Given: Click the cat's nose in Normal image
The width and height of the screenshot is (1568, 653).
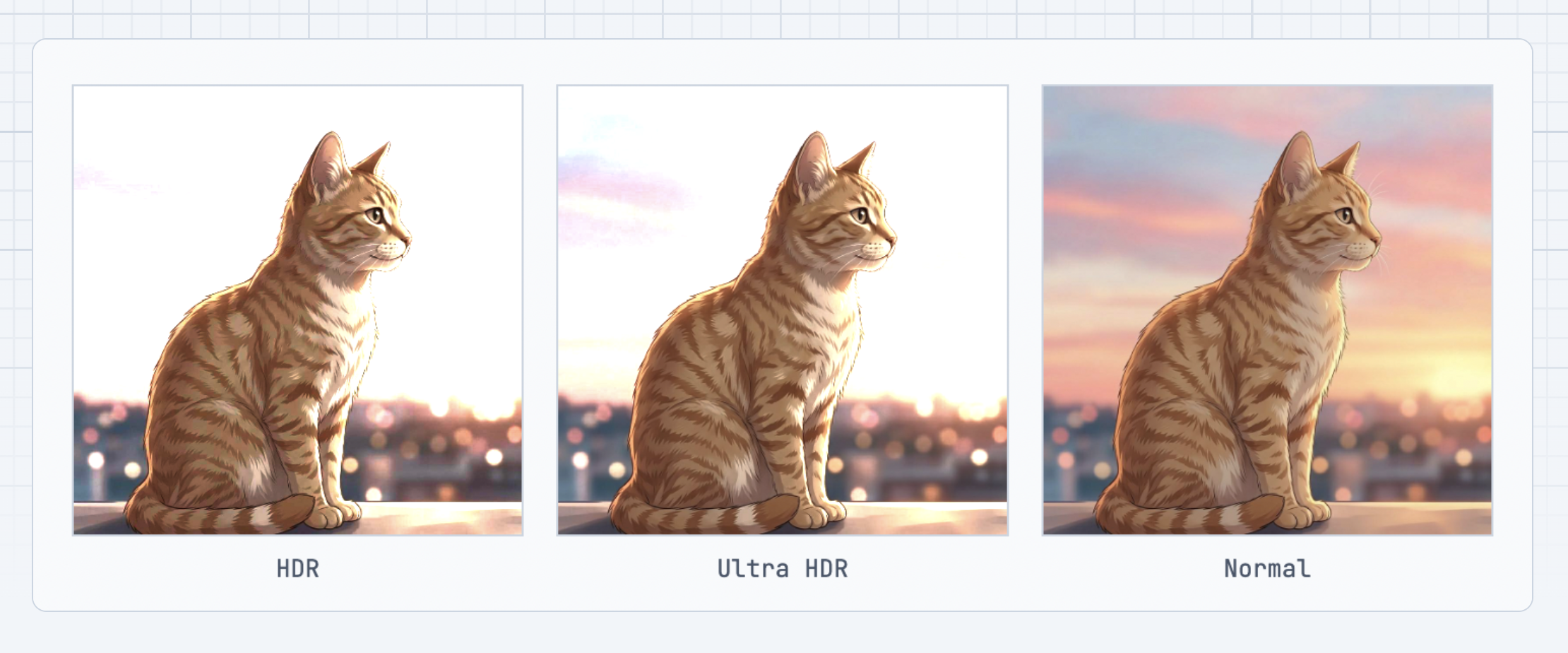Looking at the screenshot, I should (x=1376, y=242).
